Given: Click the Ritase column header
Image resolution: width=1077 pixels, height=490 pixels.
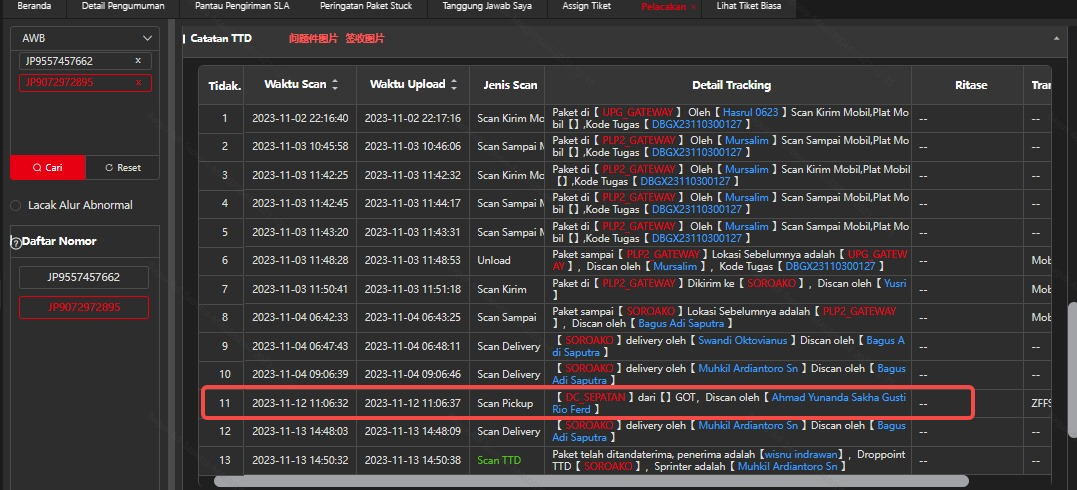Looking at the screenshot, I should point(971,85).
